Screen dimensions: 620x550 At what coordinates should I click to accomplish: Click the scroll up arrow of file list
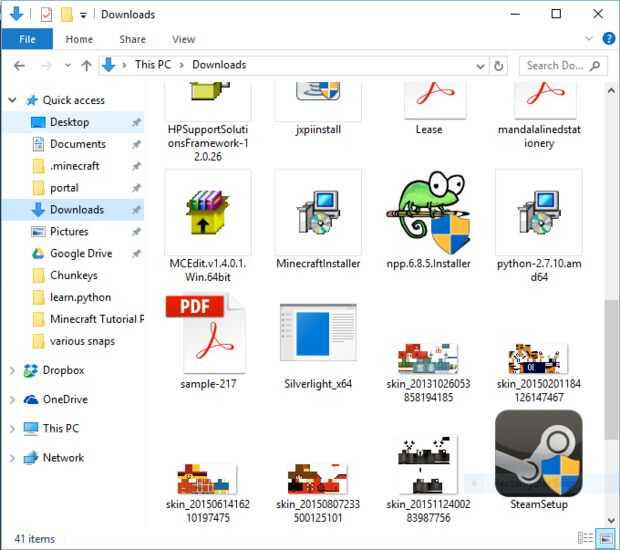pos(611,91)
